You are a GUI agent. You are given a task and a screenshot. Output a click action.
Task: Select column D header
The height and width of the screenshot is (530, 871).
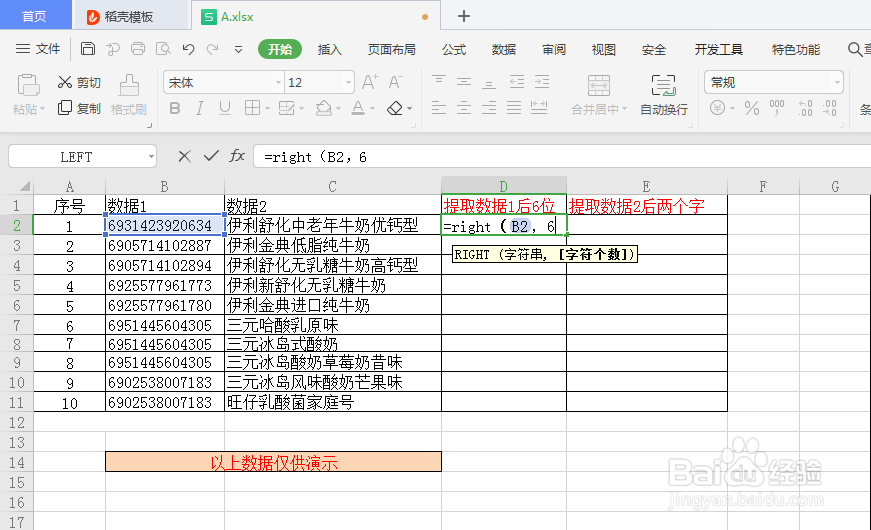504,186
